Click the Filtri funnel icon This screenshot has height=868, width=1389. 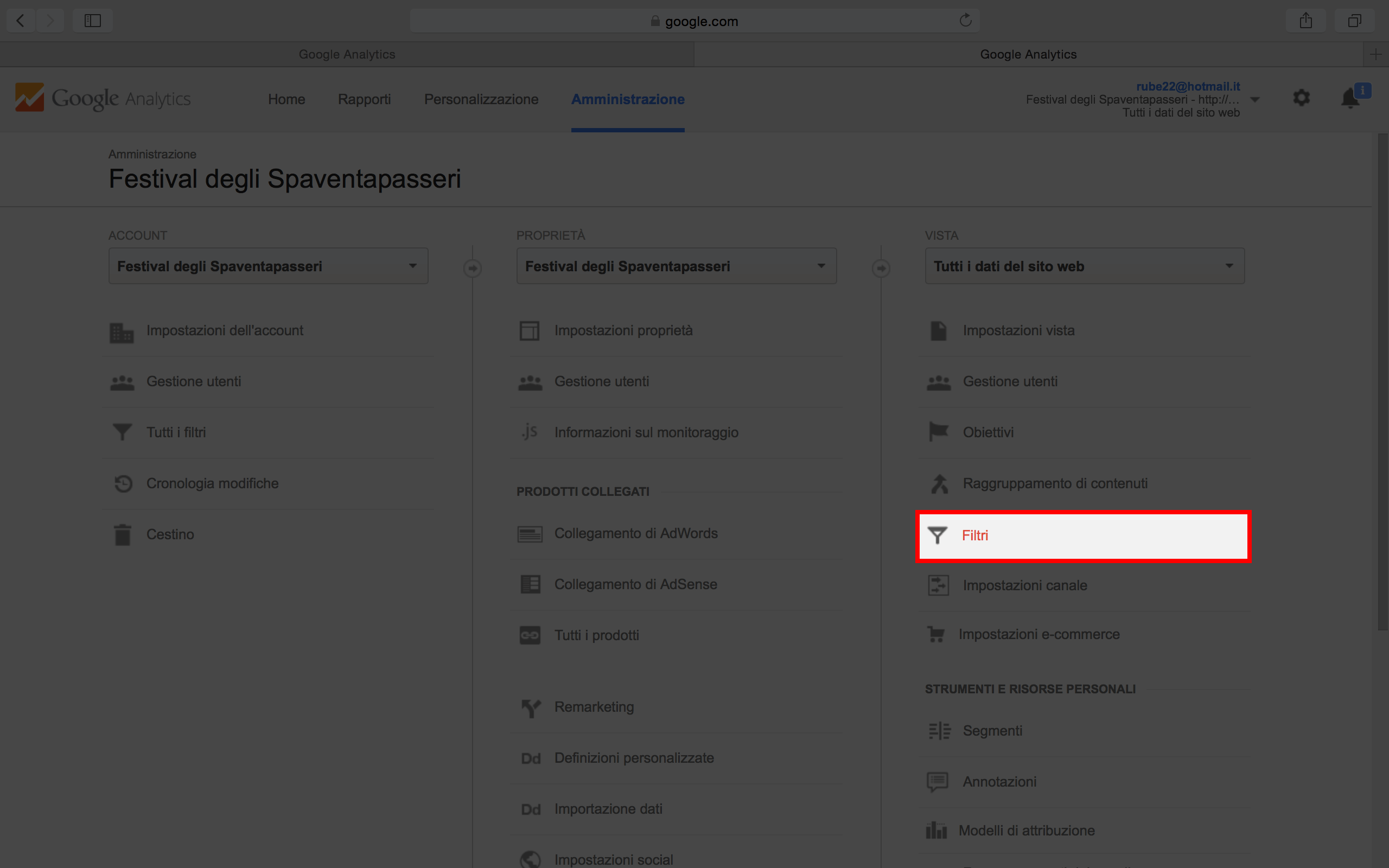(937, 535)
